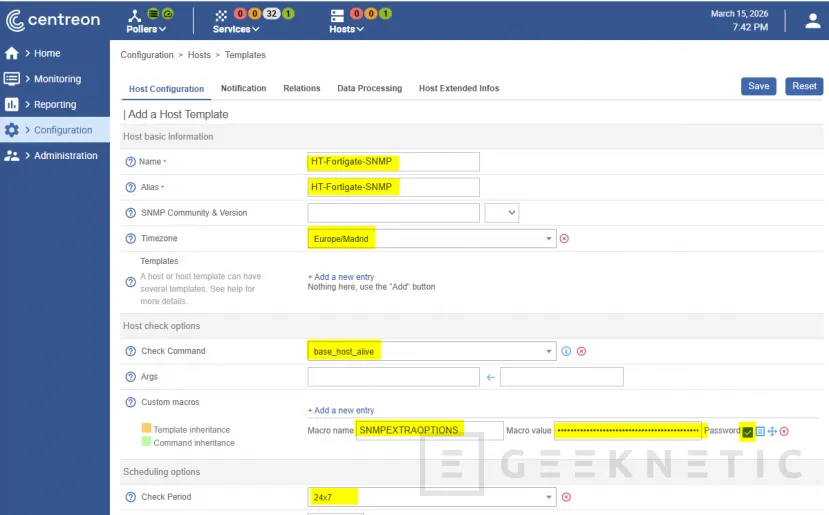Click the Administration users icon in sidebar
The width and height of the screenshot is (829, 515).
click(12, 155)
